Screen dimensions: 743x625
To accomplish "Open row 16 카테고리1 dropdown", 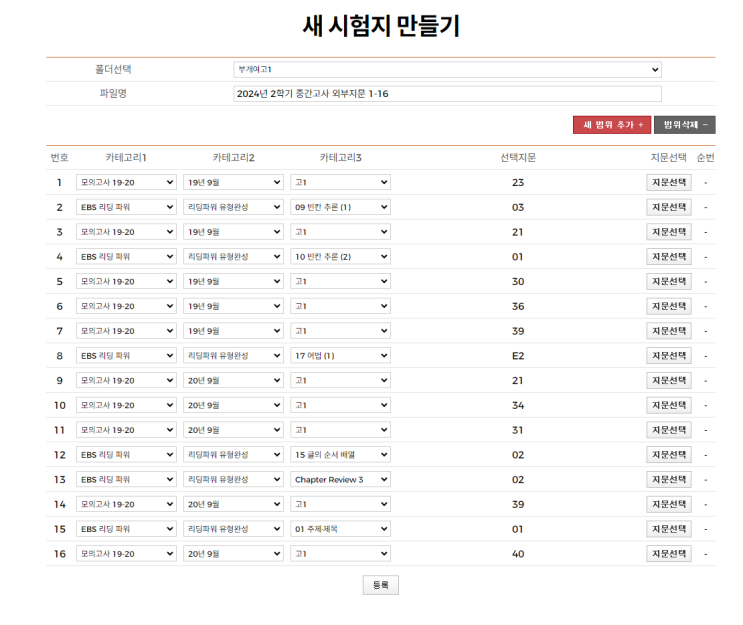I will point(126,553).
